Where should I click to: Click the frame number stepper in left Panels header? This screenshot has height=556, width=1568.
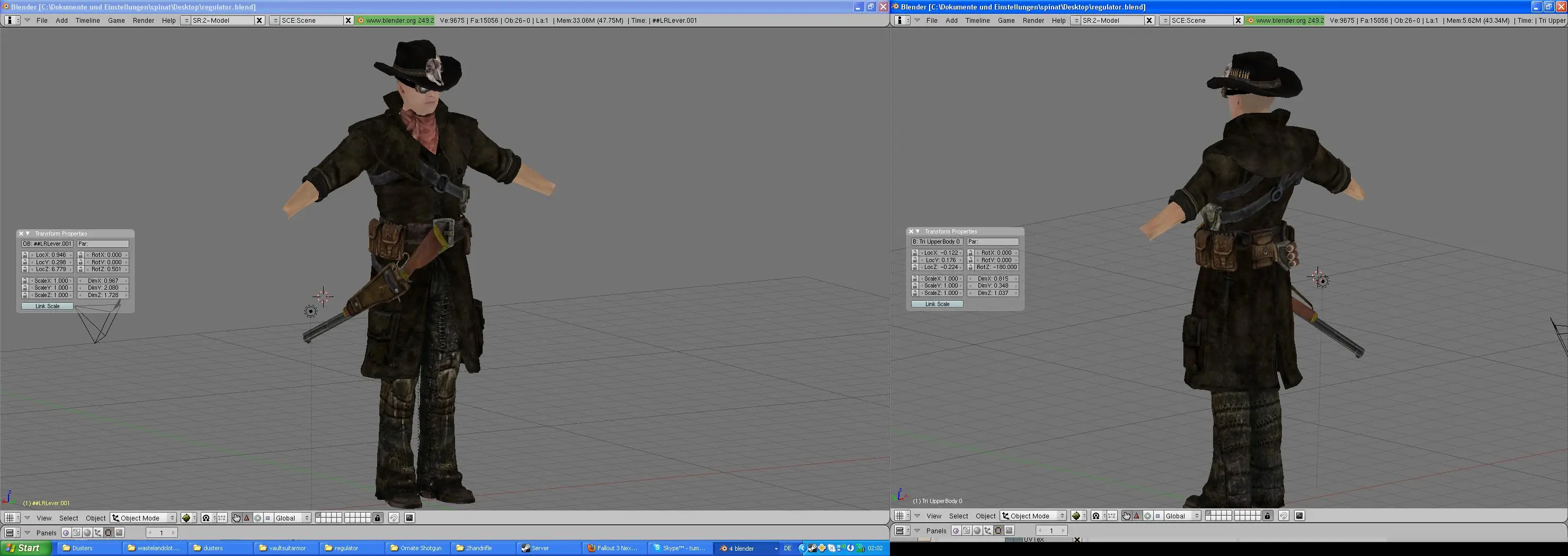tap(162, 533)
